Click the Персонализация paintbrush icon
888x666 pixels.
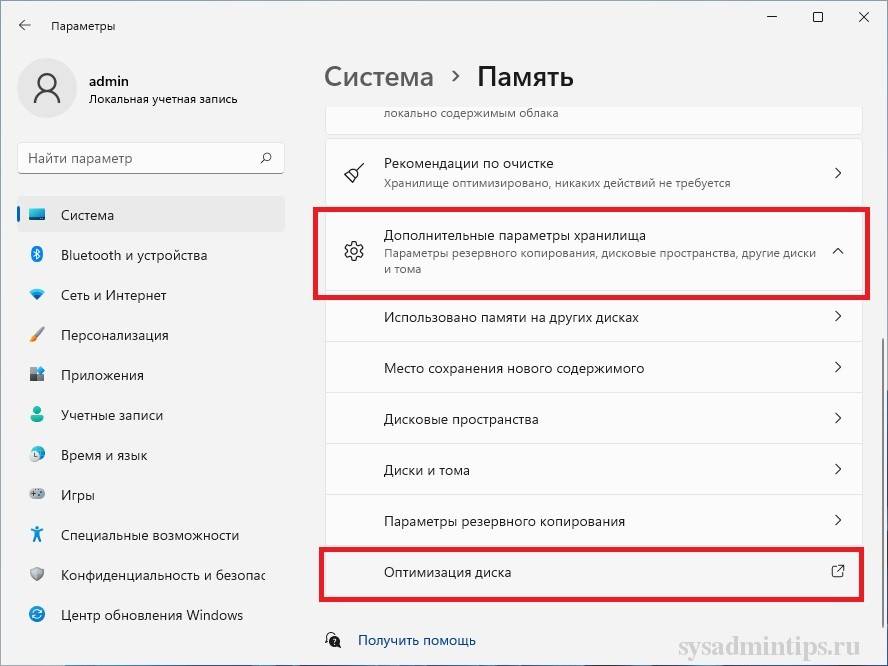click(37, 335)
